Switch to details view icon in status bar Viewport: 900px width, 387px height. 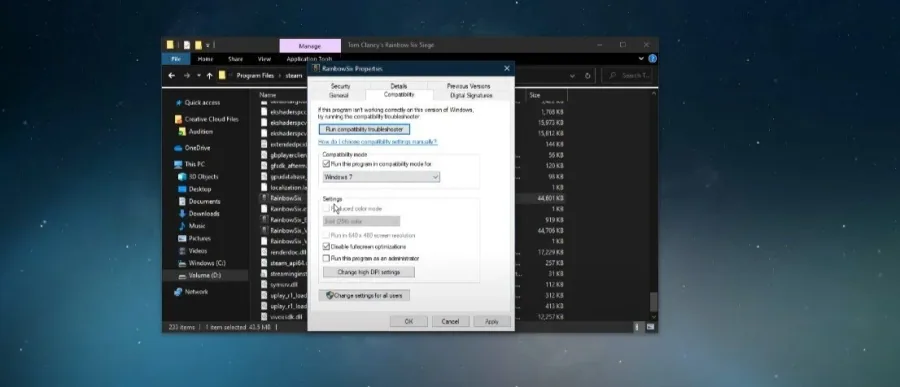638,327
